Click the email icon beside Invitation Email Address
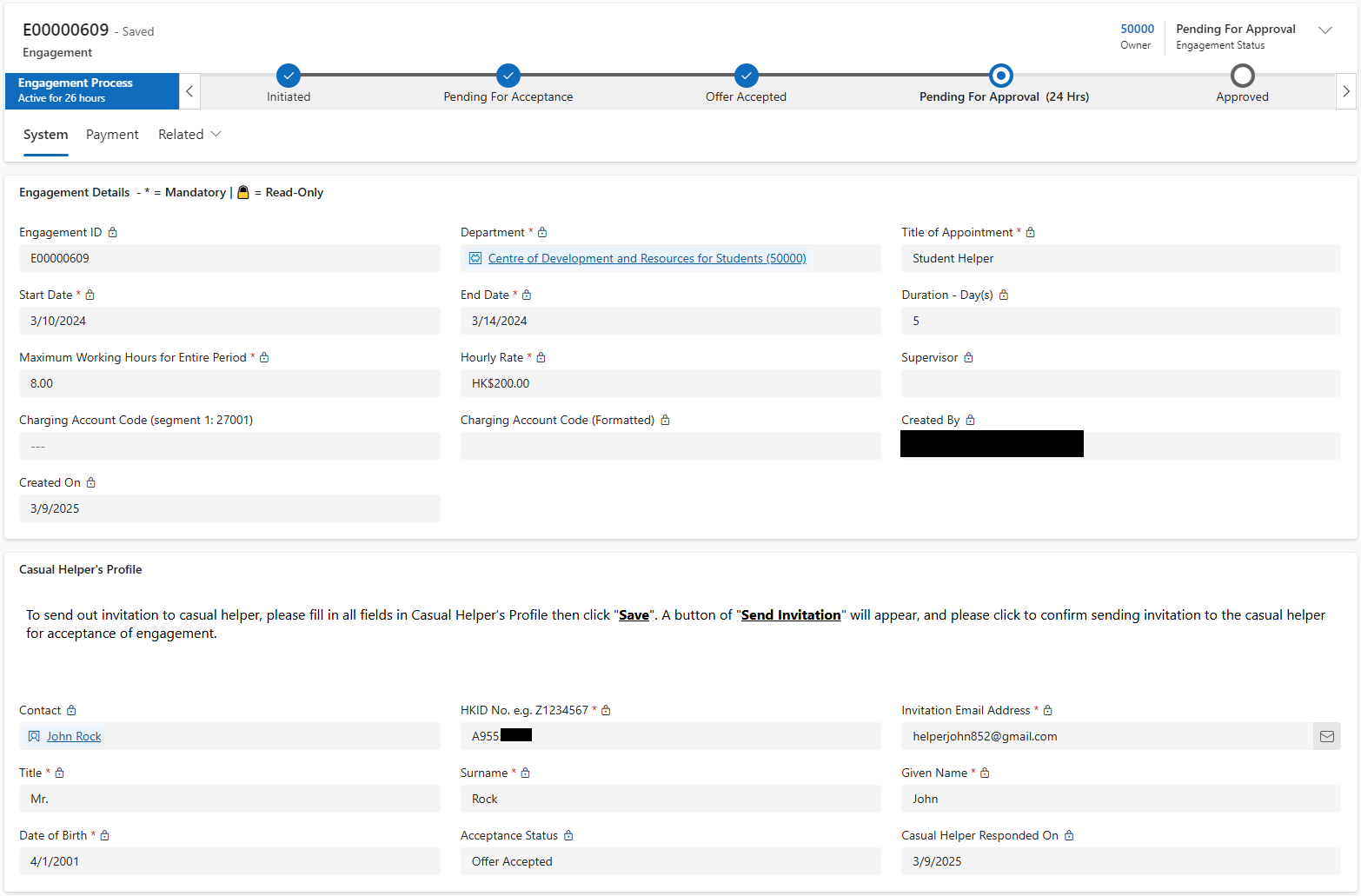 coord(1326,736)
